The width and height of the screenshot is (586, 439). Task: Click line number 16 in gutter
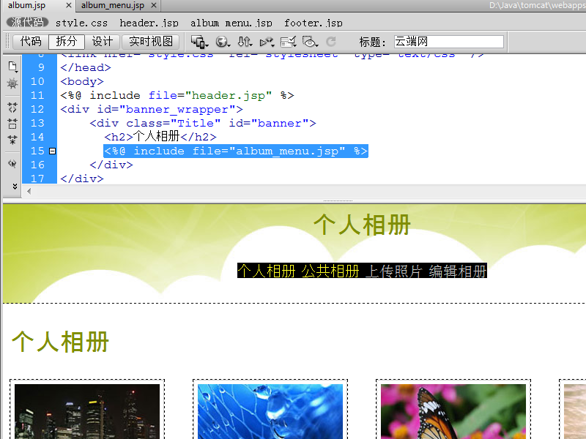point(37,165)
